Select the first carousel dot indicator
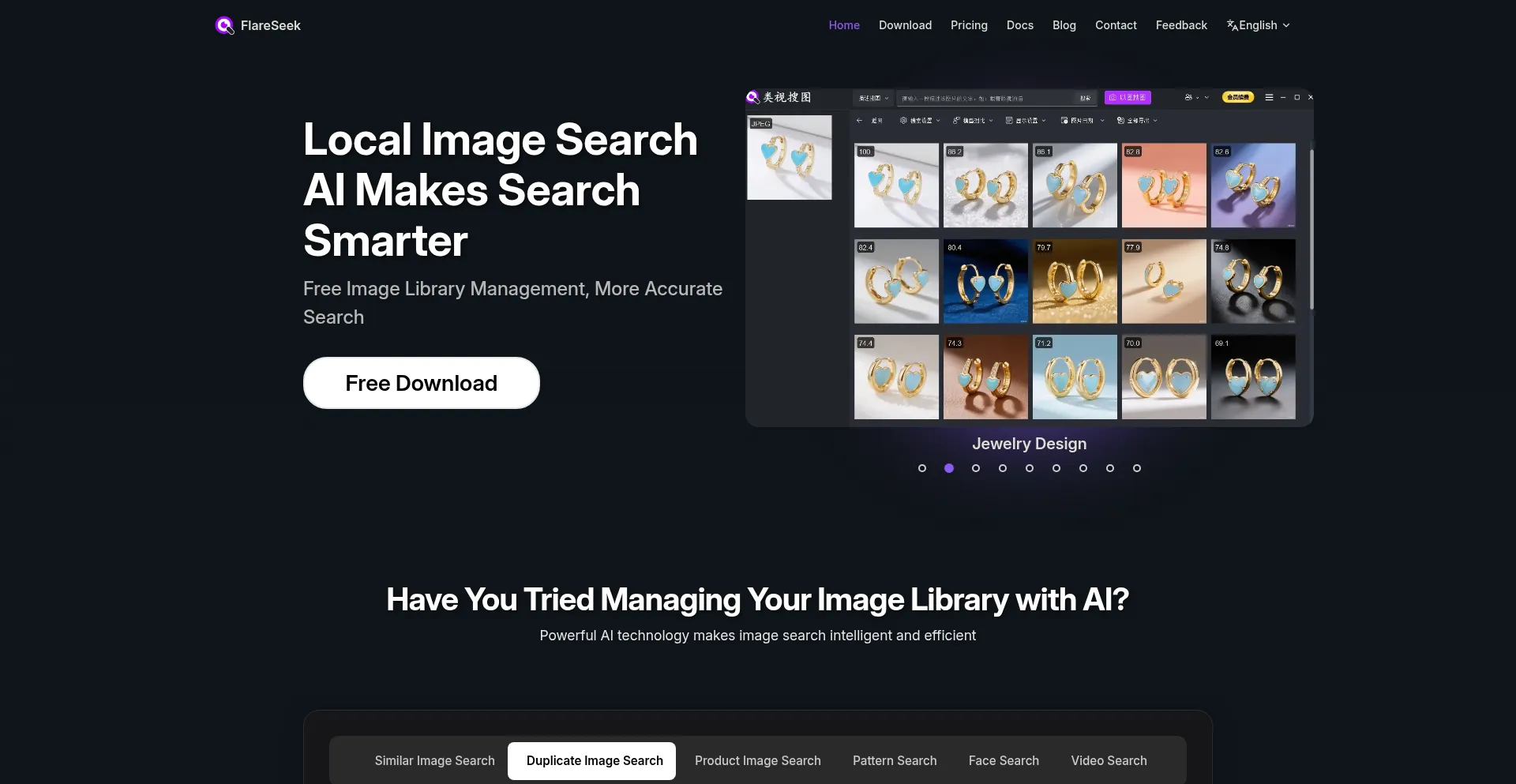This screenshot has width=1516, height=784. [x=922, y=468]
